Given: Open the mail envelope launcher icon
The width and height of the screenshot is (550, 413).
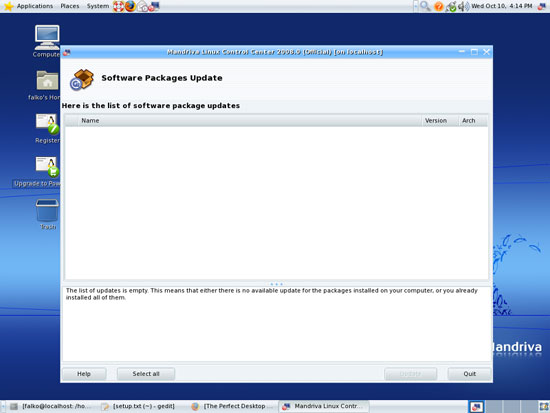Looking at the screenshot, I should (x=142, y=6).
